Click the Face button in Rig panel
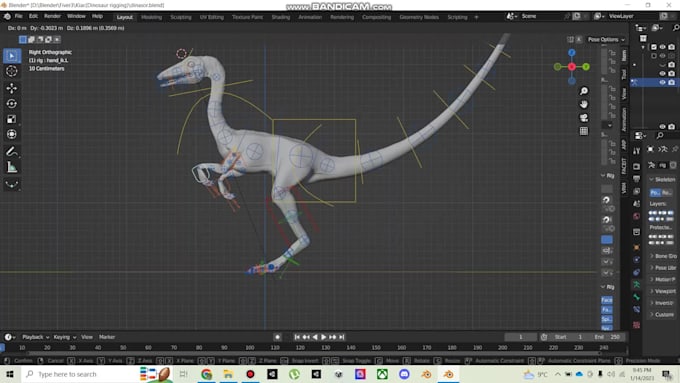 607,300
